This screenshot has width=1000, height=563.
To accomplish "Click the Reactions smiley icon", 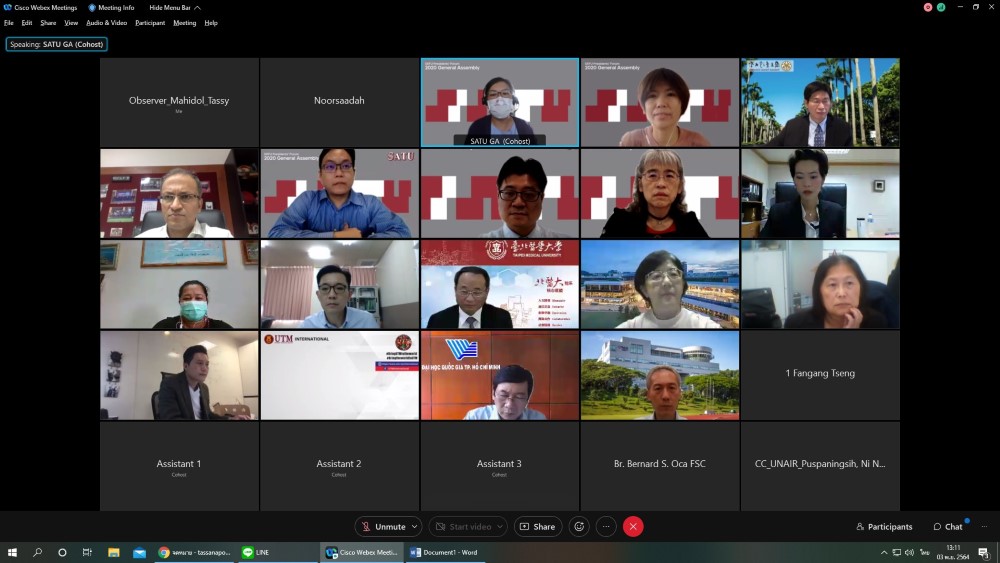I will click(x=578, y=527).
